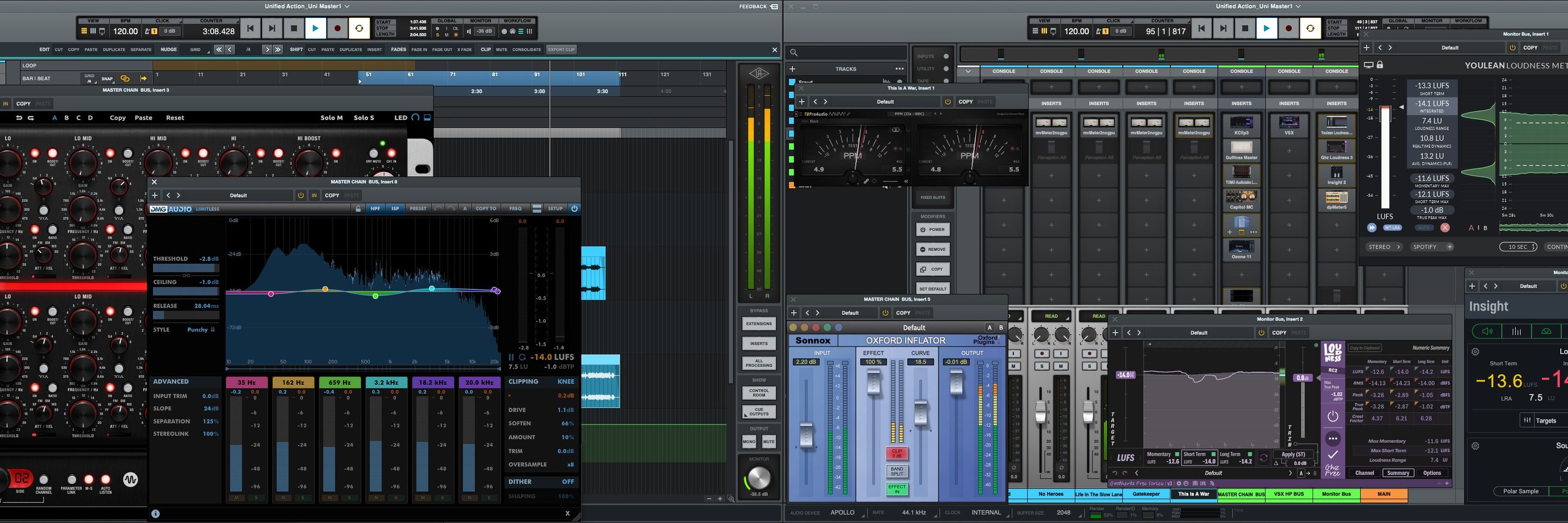The width and height of the screenshot is (1568, 523).
Task: Click the redo arrow in Insert 3 plugin
Action: (31, 118)
